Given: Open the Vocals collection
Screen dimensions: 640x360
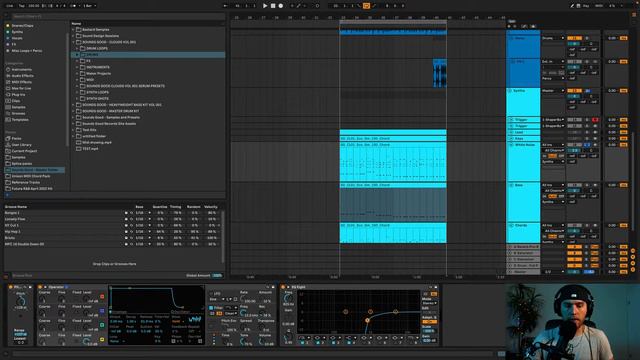Looking at the screenshot, I should tap(17, 38).
